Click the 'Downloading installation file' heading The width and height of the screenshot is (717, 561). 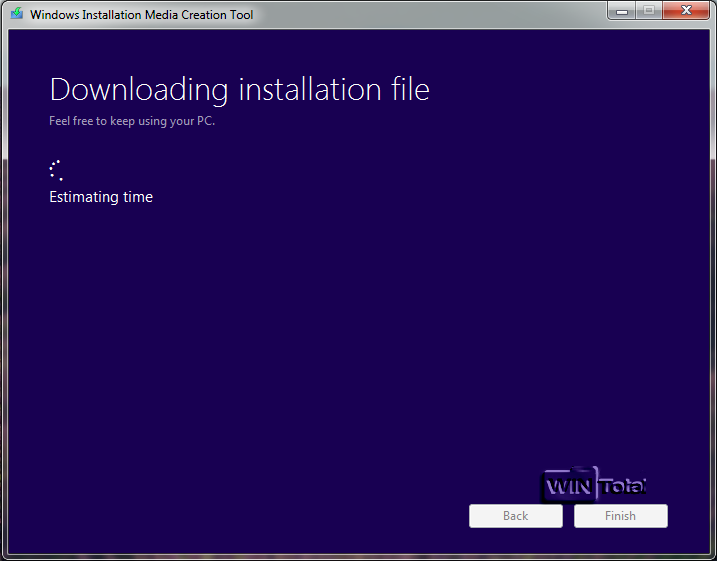point(240,90)
